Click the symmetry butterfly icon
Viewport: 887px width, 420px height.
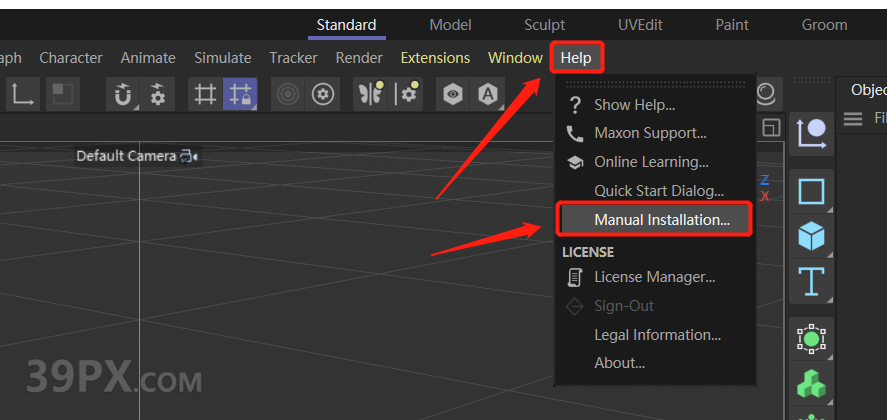[370, 95]
